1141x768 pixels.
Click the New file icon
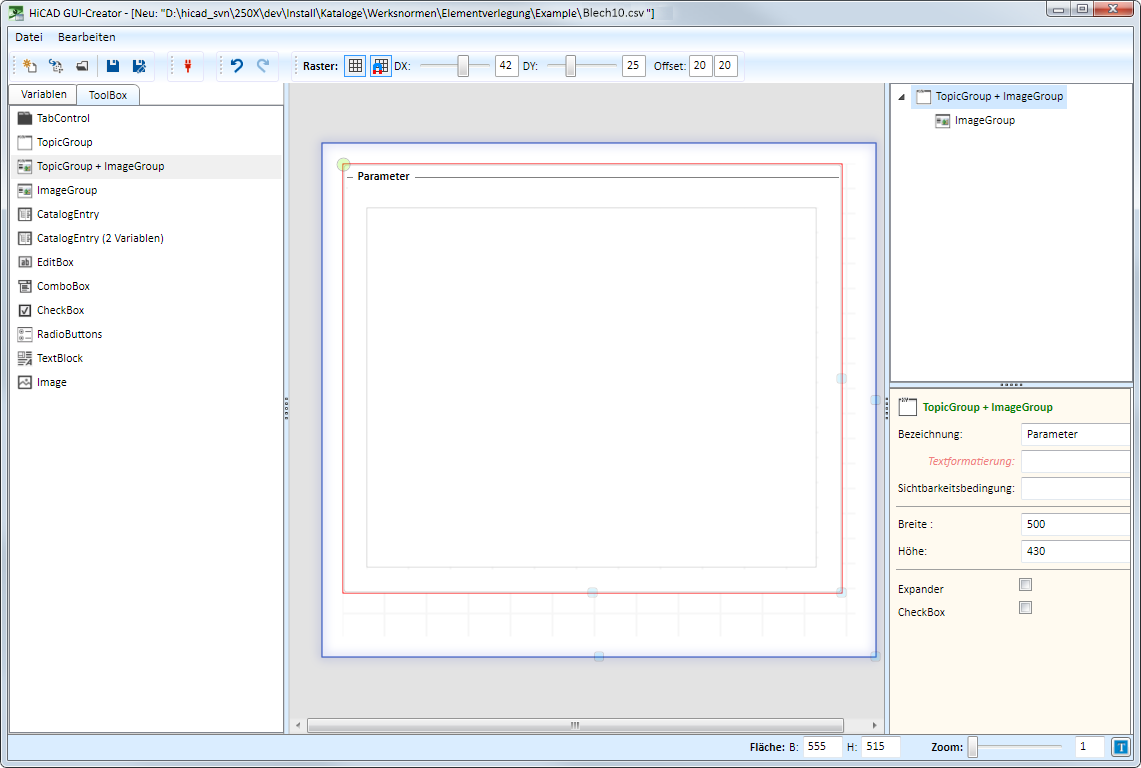pos(30,66)
